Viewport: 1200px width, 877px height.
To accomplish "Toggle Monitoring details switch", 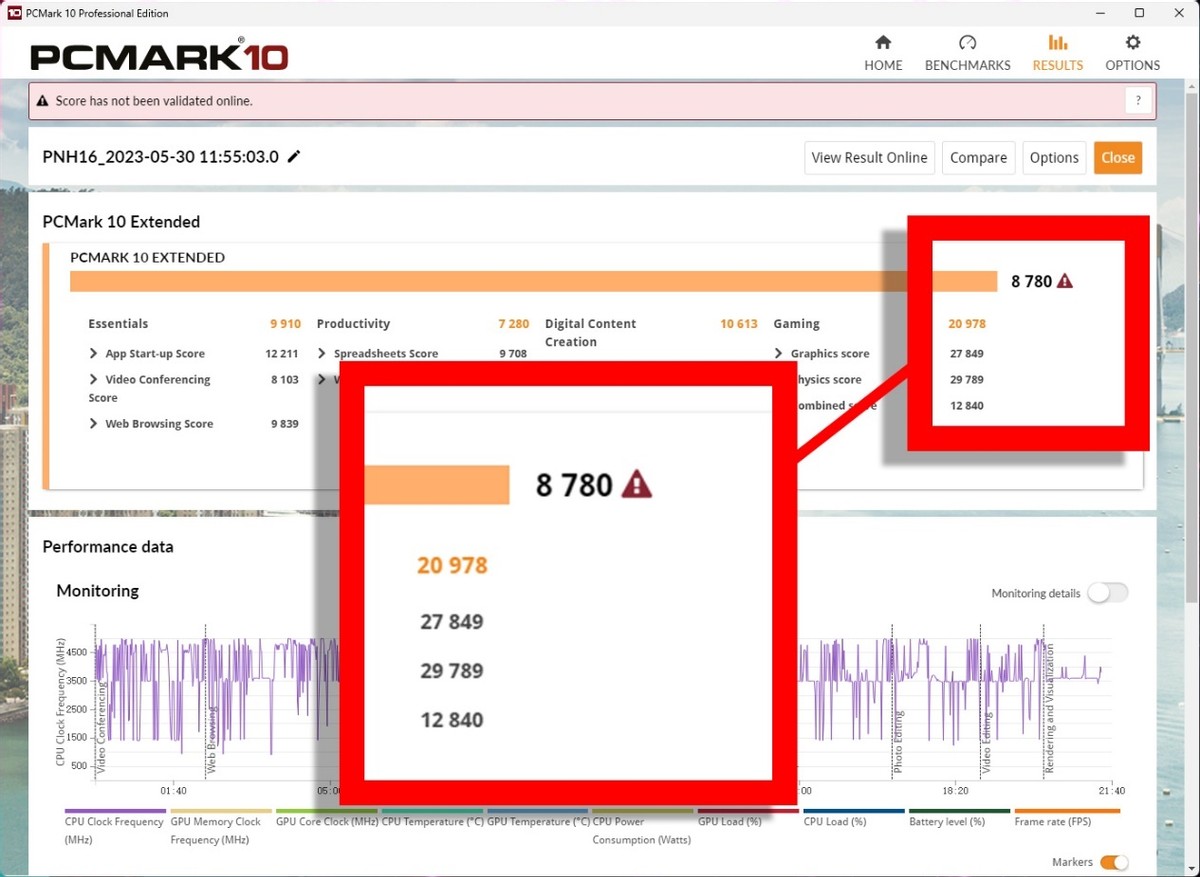I will pyautogui.click(x=1107, y=593).
